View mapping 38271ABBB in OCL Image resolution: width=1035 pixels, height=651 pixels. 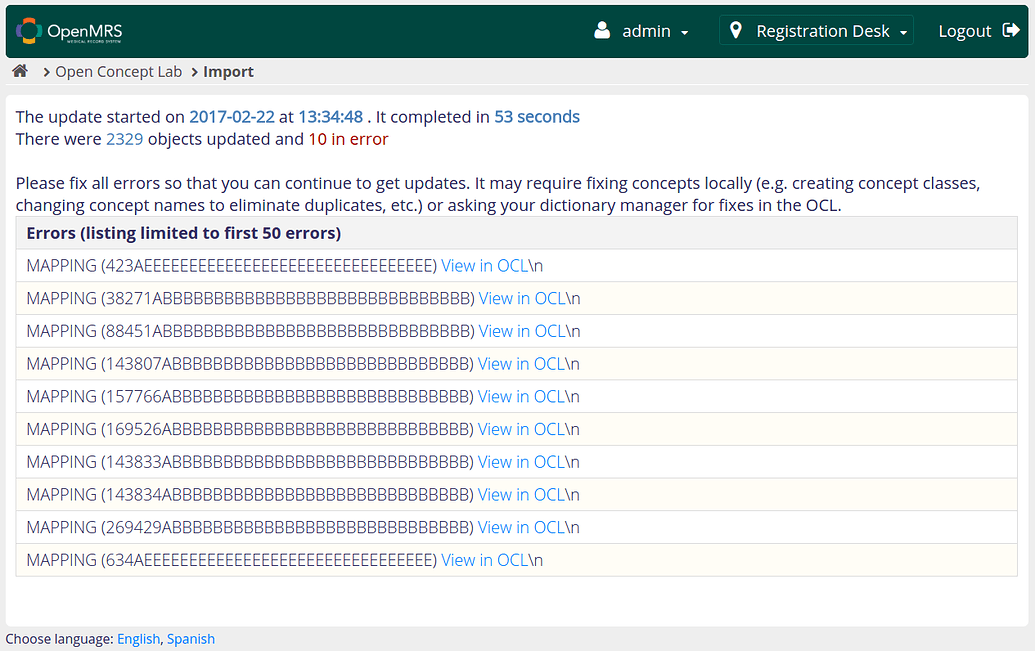(x=522, y=298)
